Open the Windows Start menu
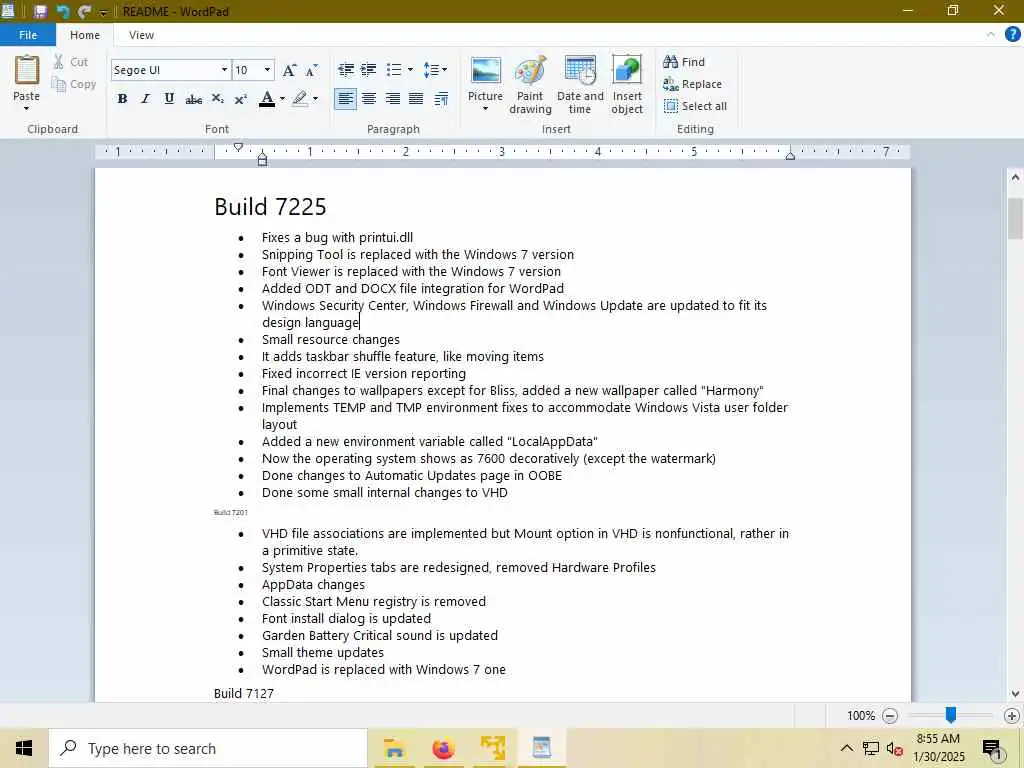The image size is (1024, 768). [24, 748]
